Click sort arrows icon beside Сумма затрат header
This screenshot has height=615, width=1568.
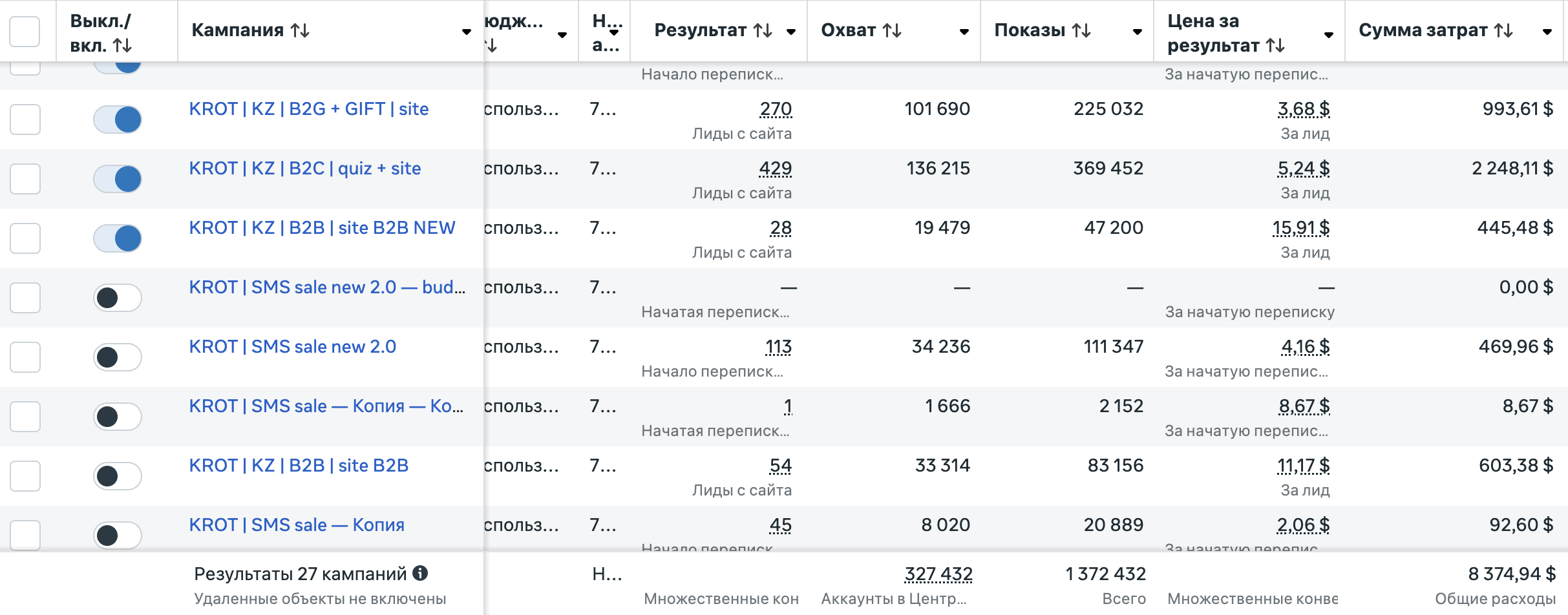pyautogui.click(x=1503, y=30)
